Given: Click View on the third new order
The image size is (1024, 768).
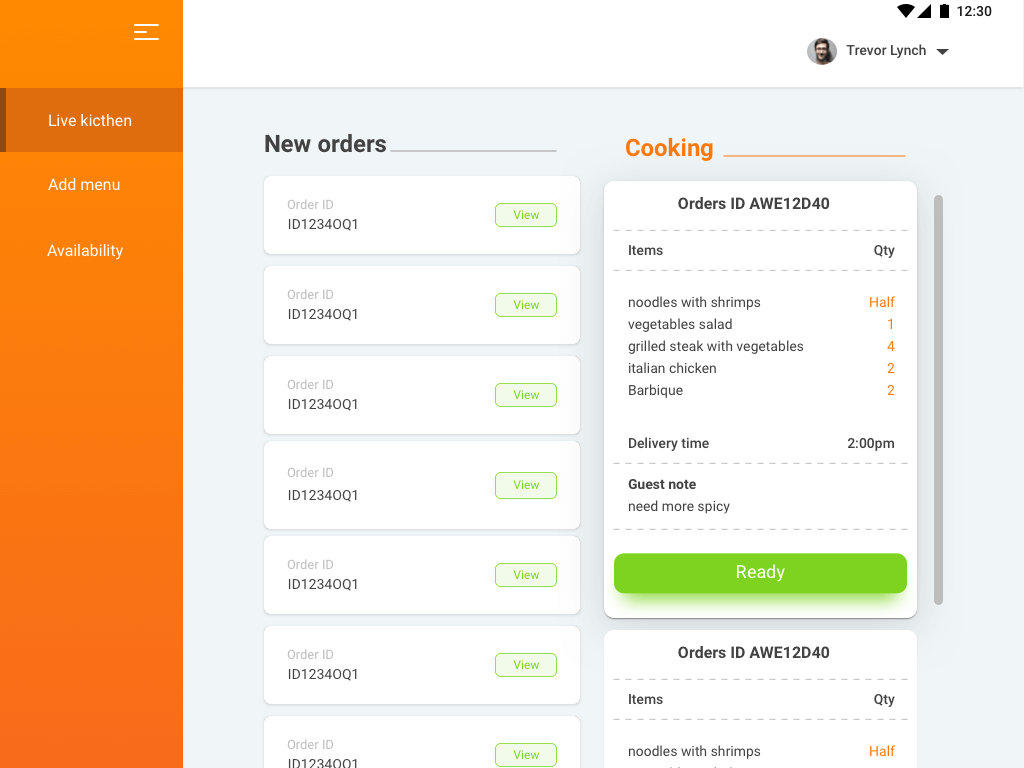Looking at the screenshot, I should [x=526, y=395].
